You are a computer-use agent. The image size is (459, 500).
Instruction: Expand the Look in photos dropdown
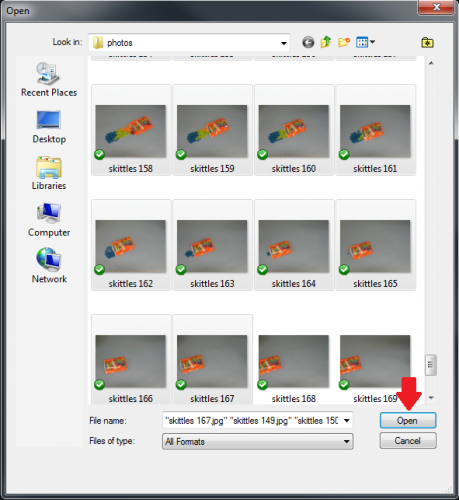tap(283, 43)
